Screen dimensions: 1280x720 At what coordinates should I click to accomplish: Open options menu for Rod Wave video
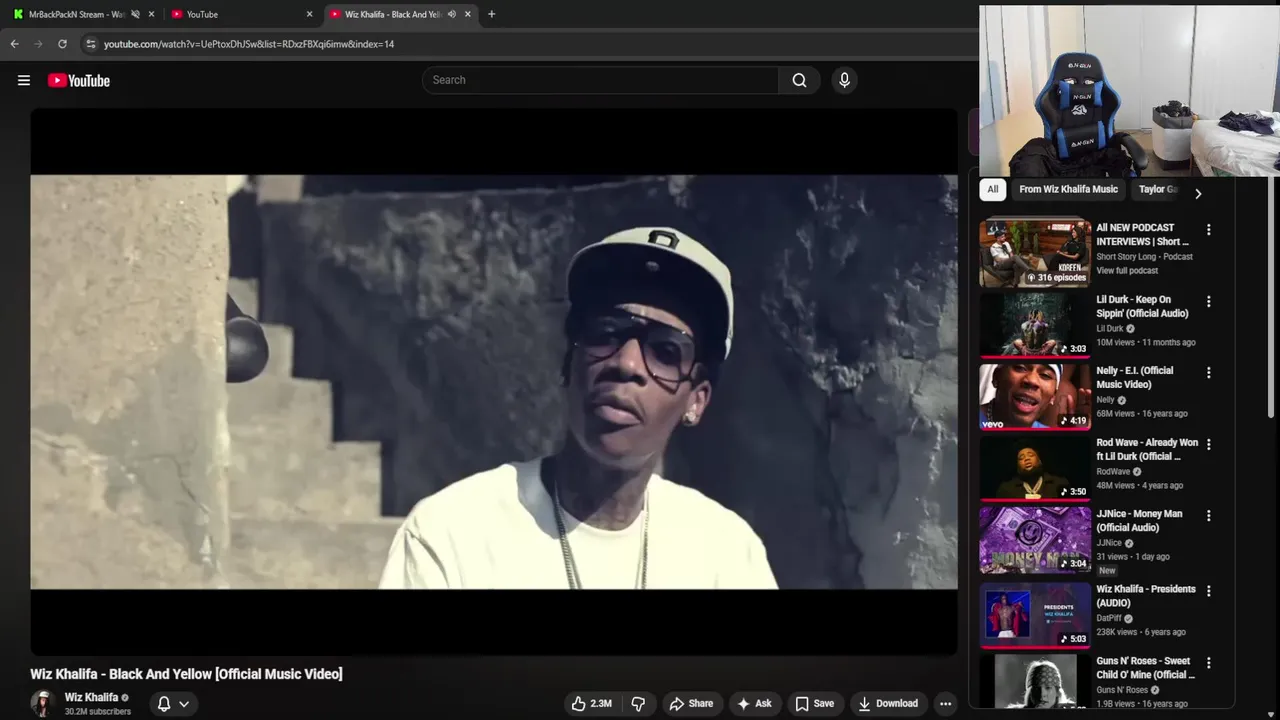(x=1208, y=444)
